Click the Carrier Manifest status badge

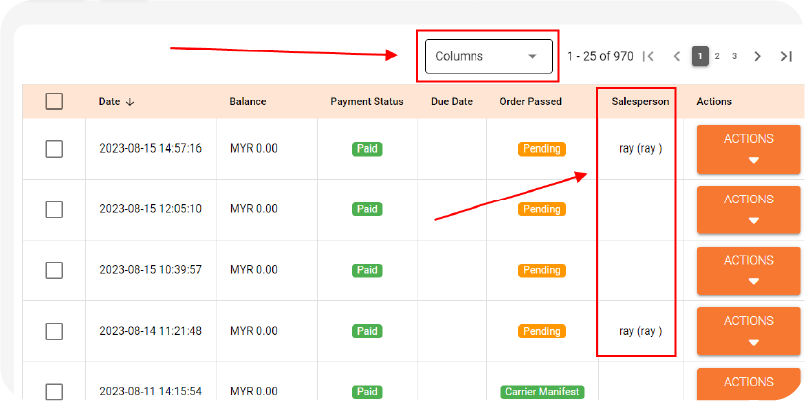[542, 392]
